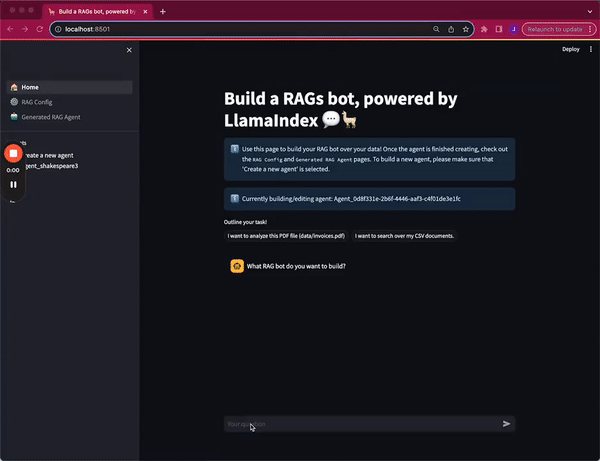The image size is (600, 461).
Task: Click 'I want to search over my CSV documents' suggestion
Action: click(x=404, y=236)
